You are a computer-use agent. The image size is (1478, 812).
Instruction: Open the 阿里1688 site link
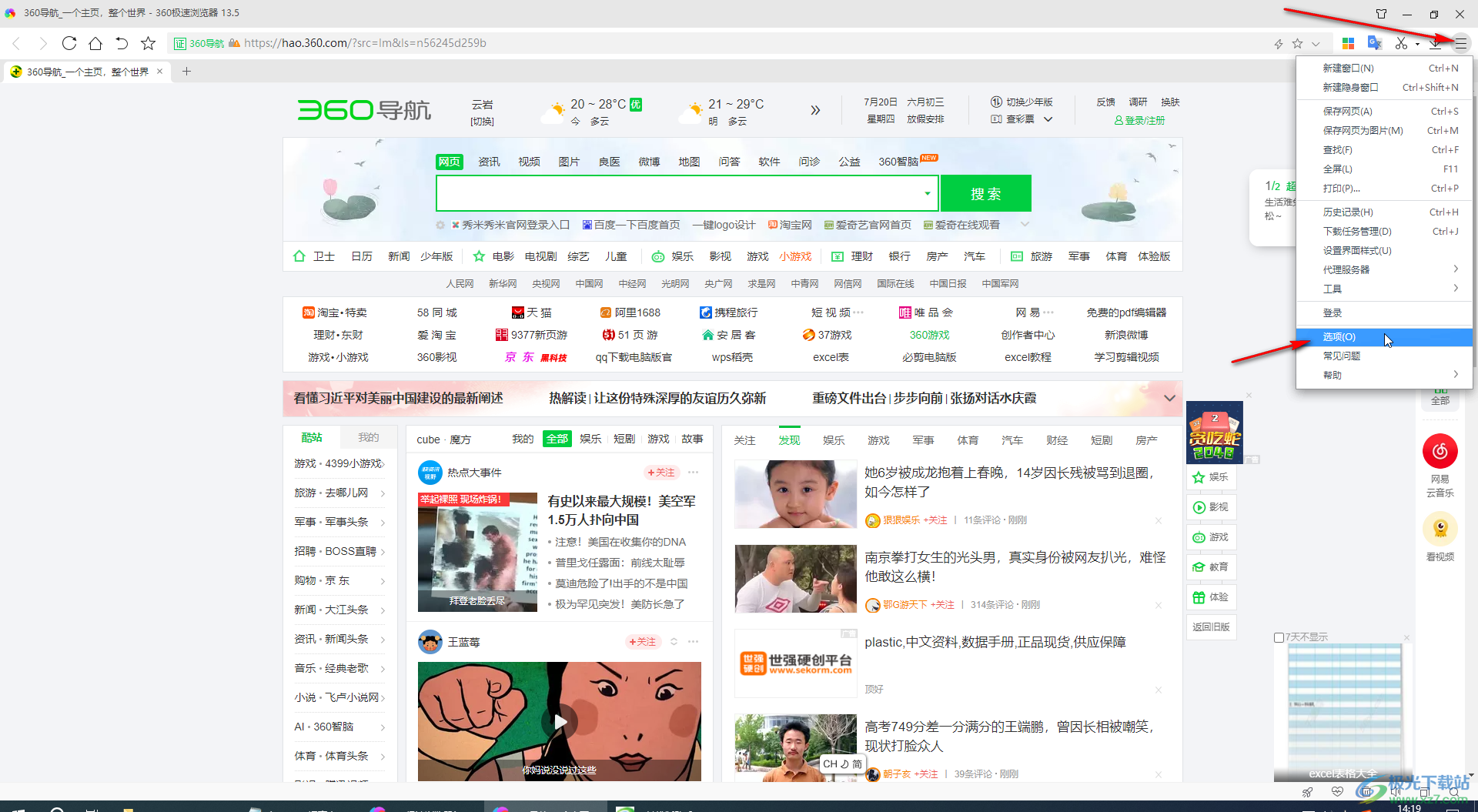pyautogui.click(x=630, y=312)
